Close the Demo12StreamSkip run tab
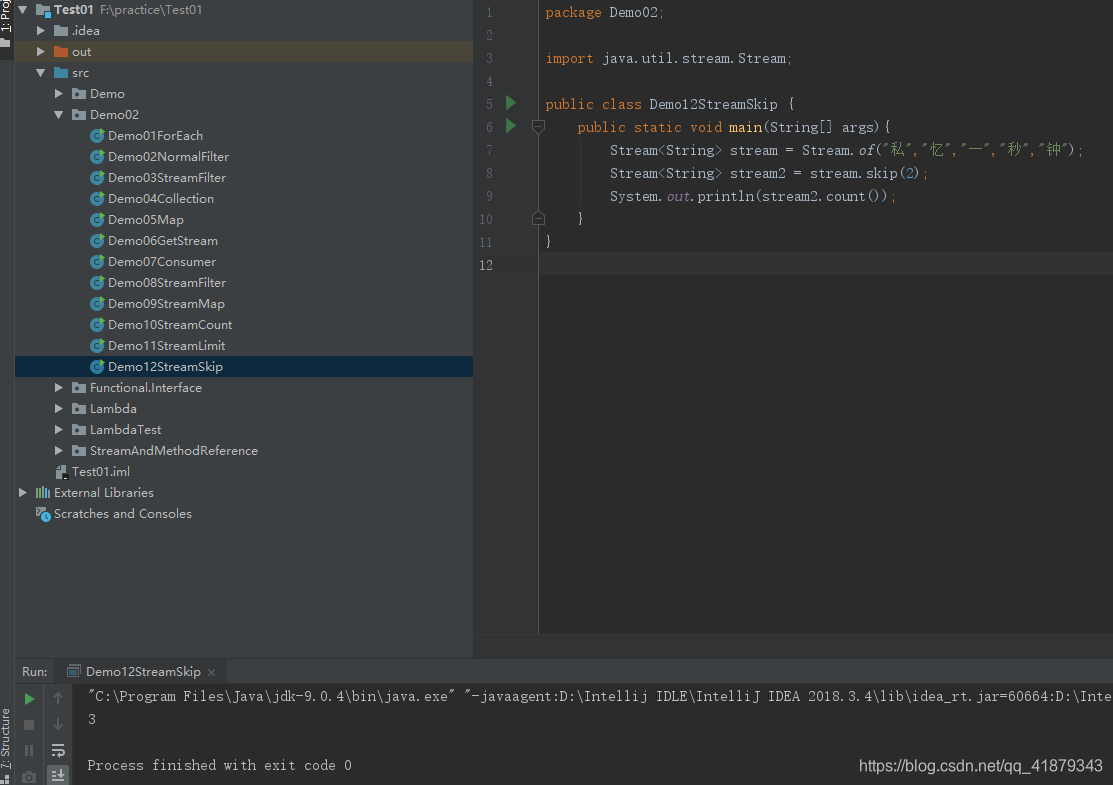 [x=212, y=672]
